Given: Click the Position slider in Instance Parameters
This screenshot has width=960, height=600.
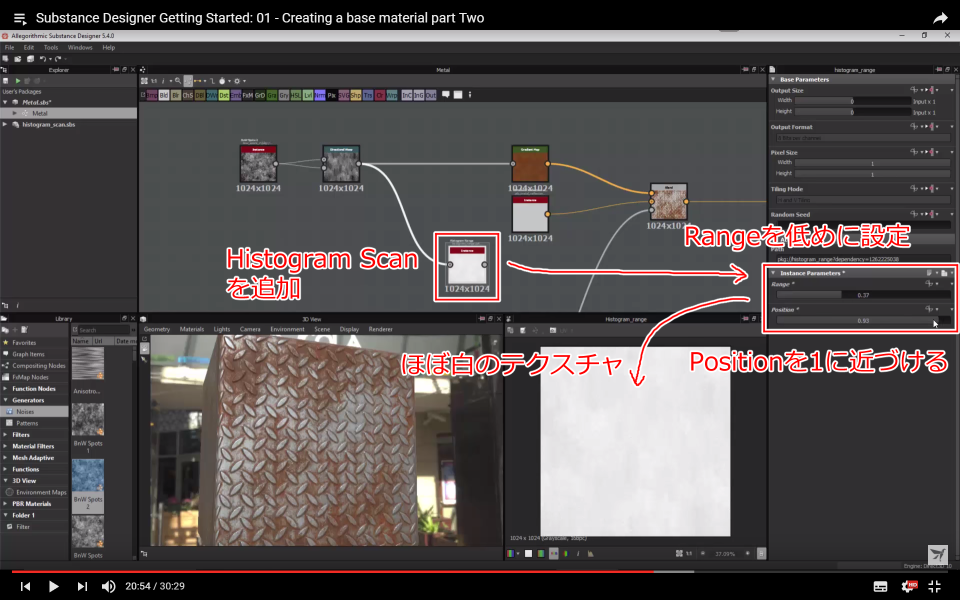Looking at the screenshot, I should [x=863, y=320].
